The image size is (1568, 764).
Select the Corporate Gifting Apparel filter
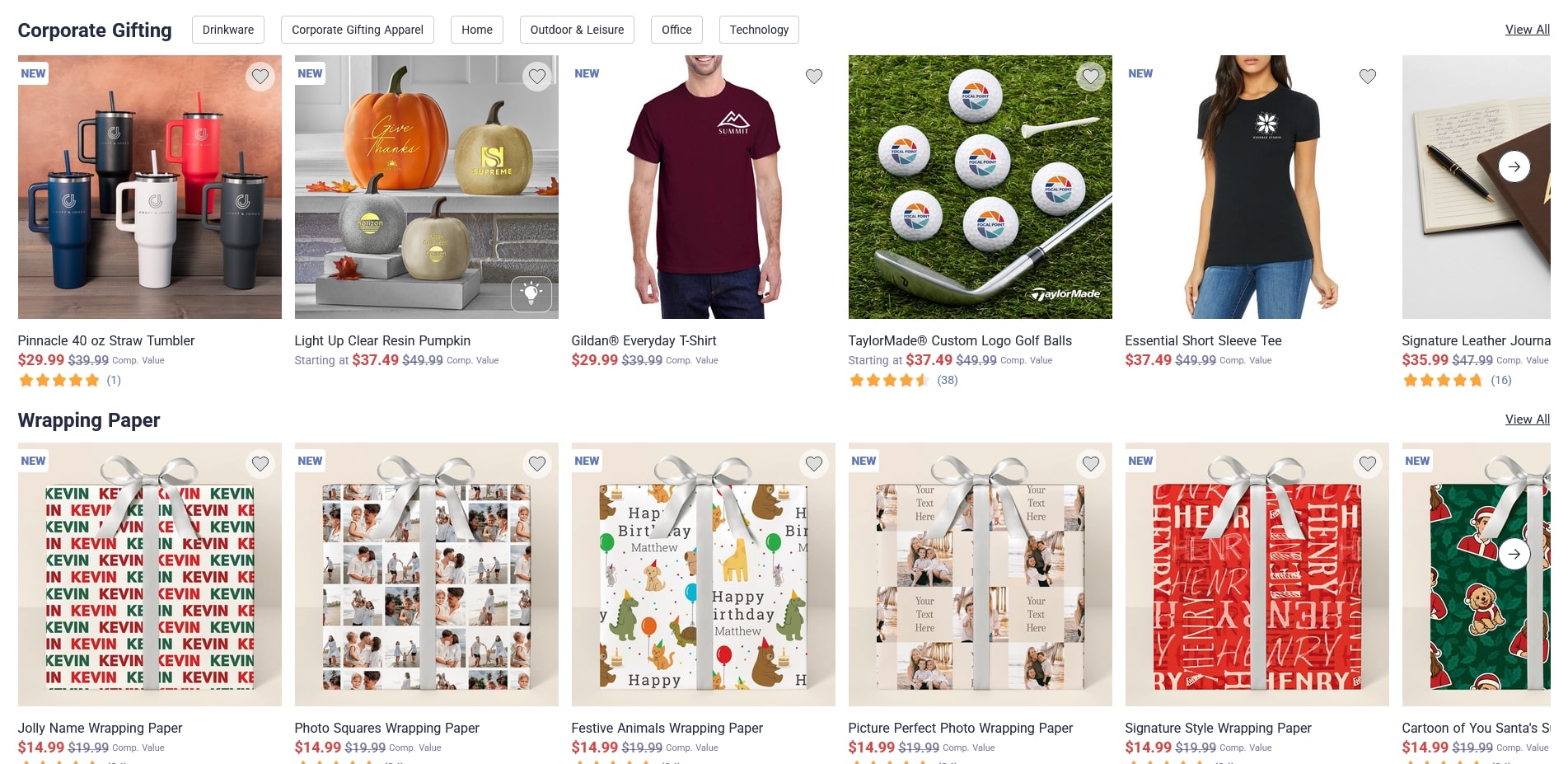coord(358,30)
